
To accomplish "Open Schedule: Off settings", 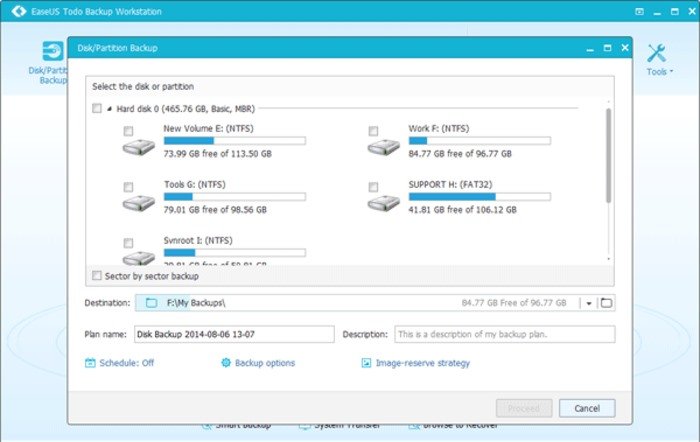I will coord(126,363).
